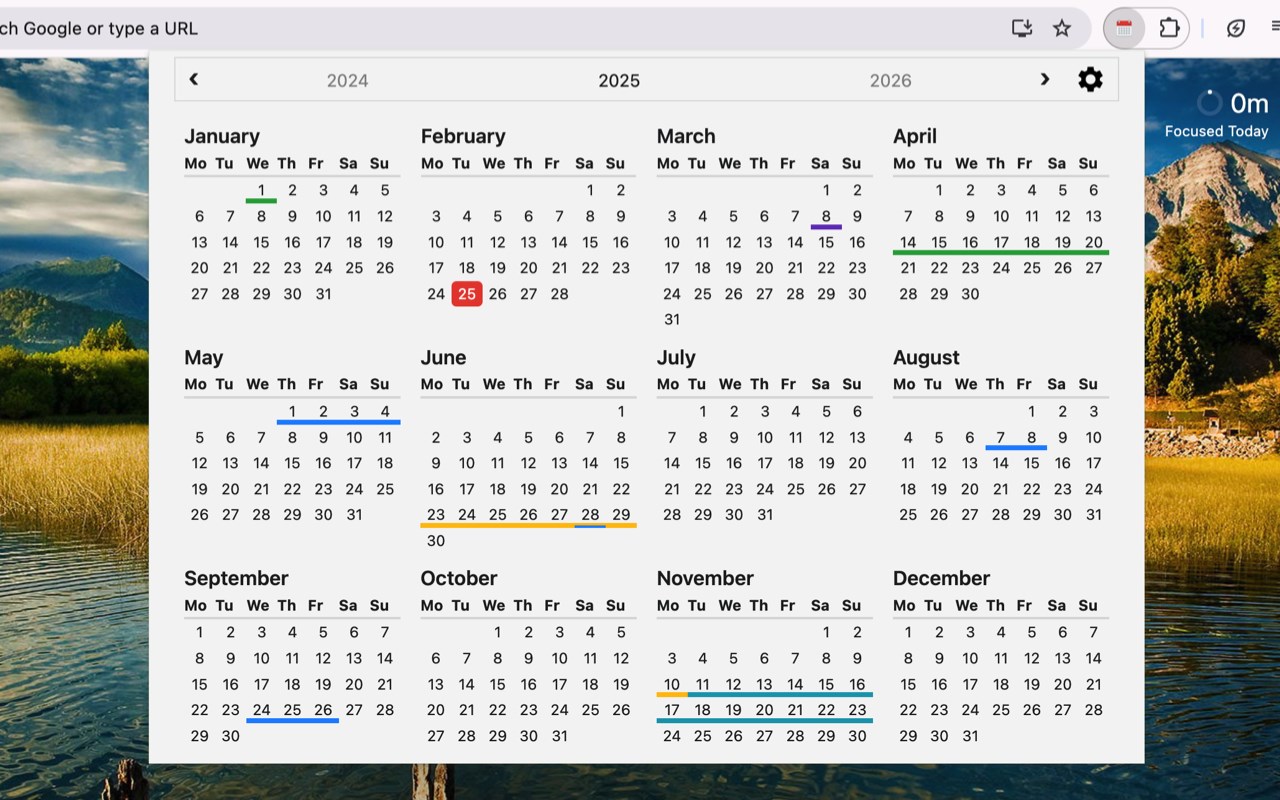The image size is (1280, 800).
Task: Click the April month heading
Action: click(x=915, y=136)
